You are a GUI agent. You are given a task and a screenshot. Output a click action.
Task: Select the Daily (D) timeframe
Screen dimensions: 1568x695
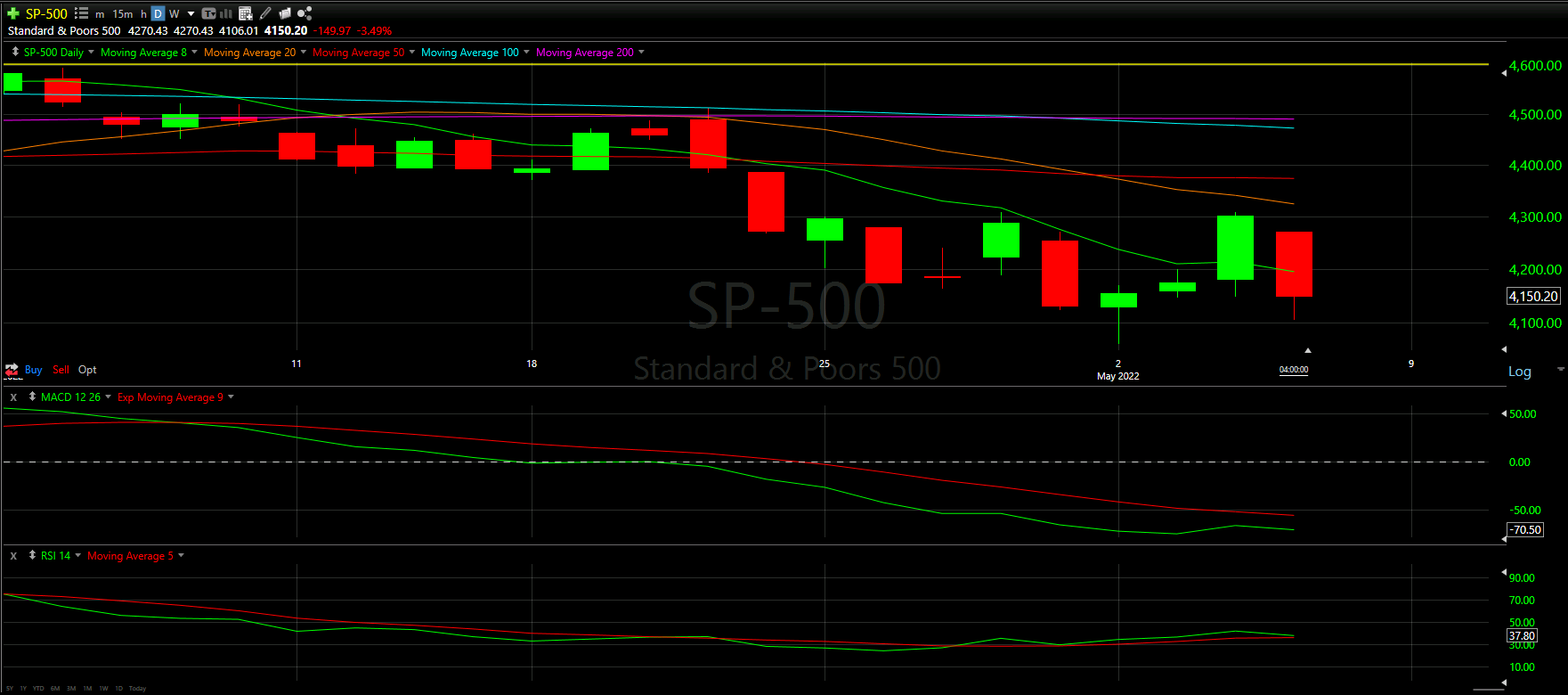click(158, 13)
